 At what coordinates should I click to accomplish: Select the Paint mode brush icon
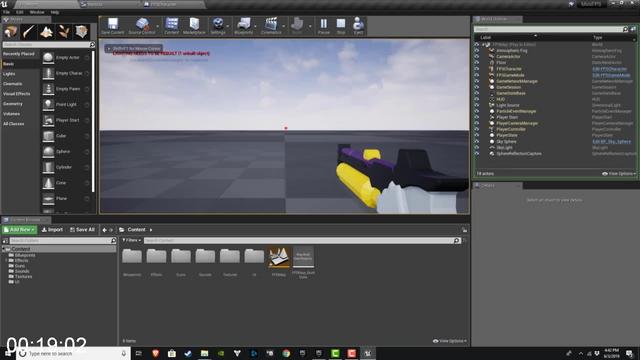[29, 32]
